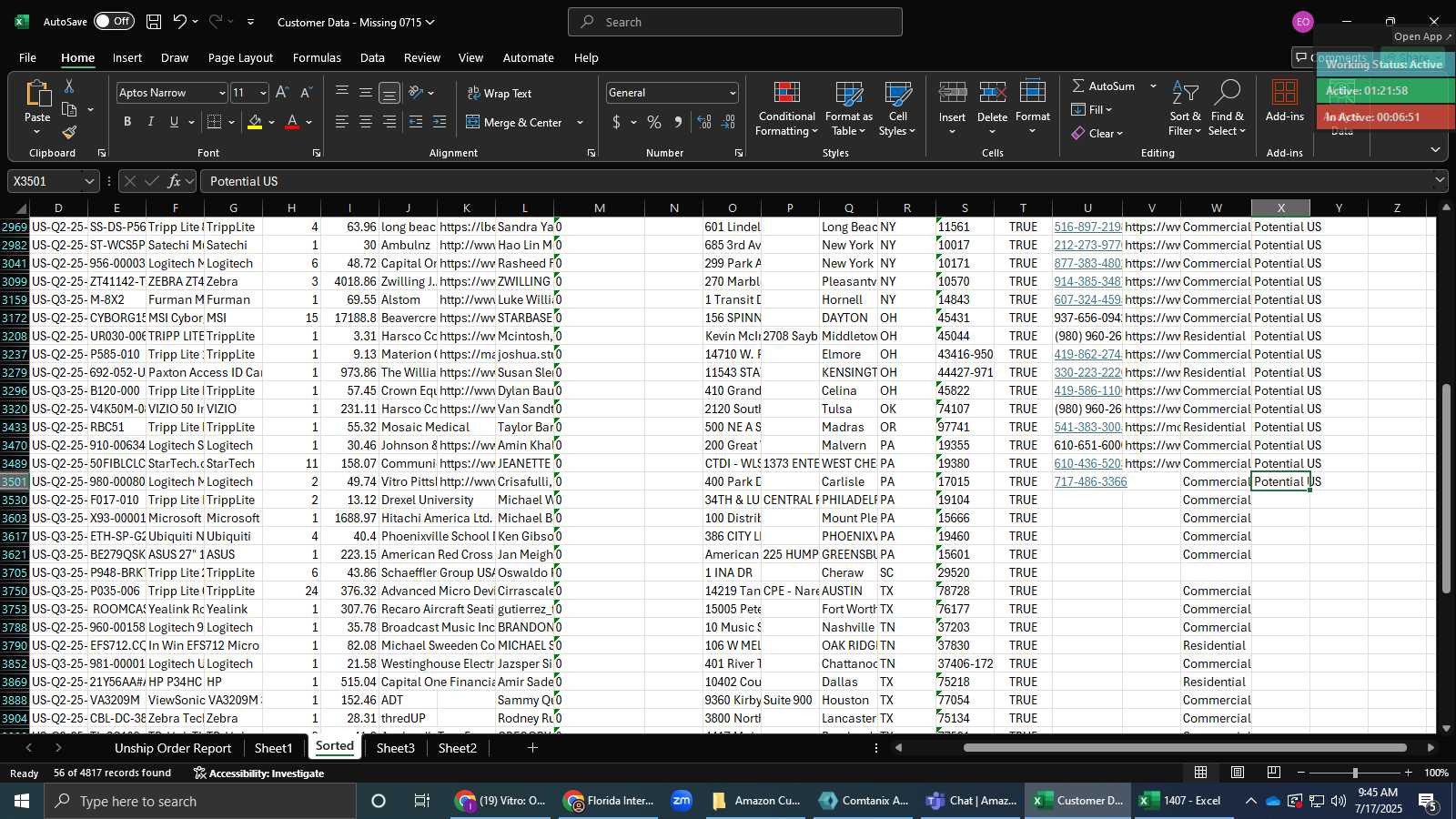Click the Clear button

coord(1097,133)
